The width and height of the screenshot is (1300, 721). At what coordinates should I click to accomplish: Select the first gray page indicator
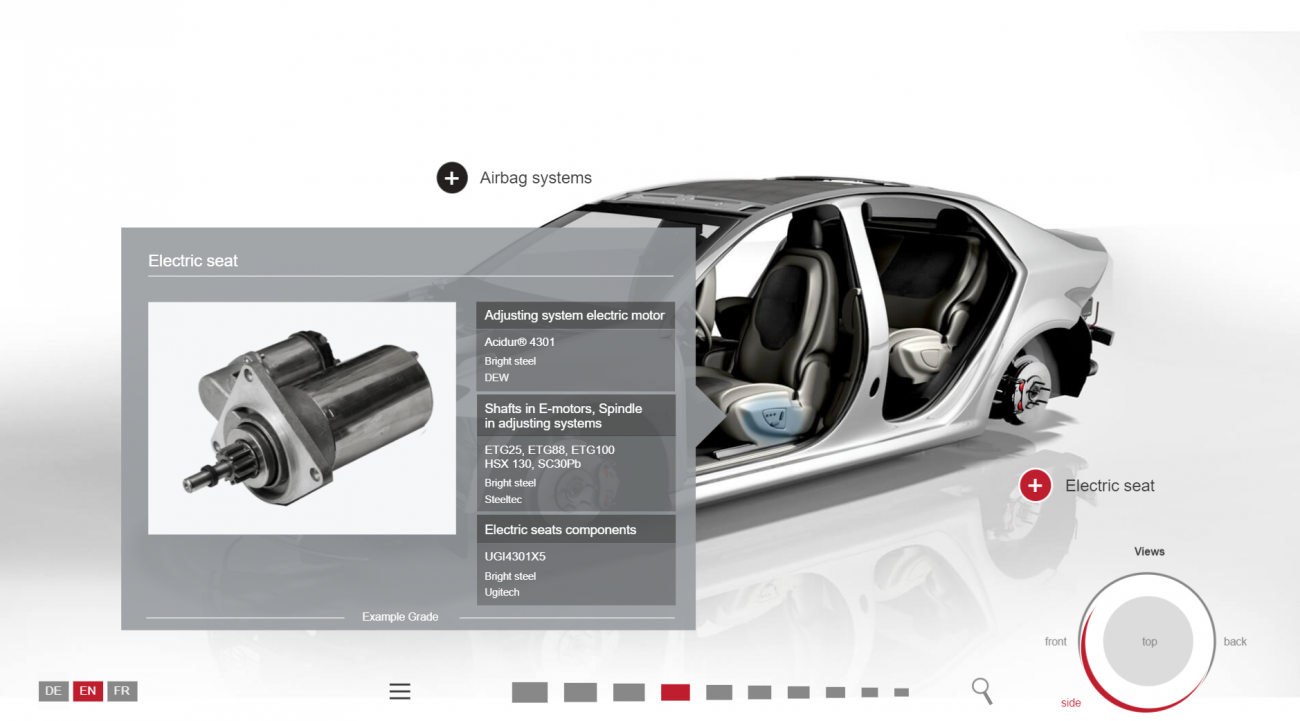pos(530,692)
